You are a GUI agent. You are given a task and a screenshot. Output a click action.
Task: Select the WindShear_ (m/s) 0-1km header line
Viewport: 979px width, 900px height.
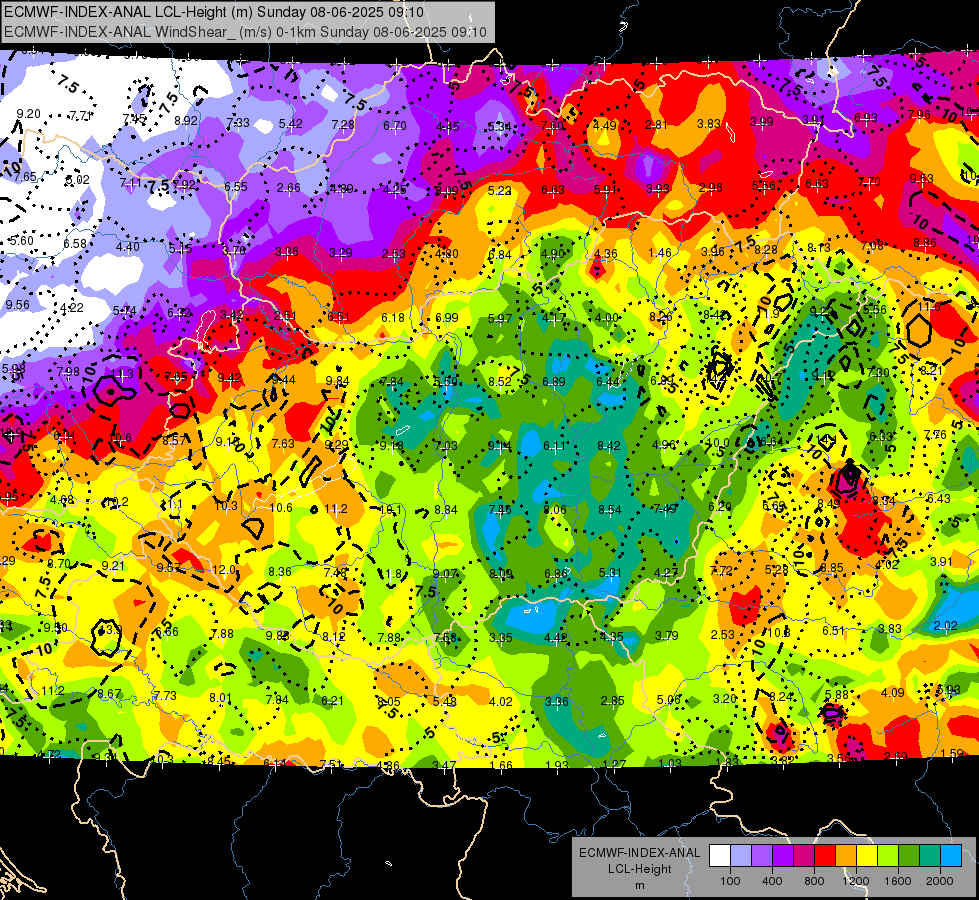point(245,32)
